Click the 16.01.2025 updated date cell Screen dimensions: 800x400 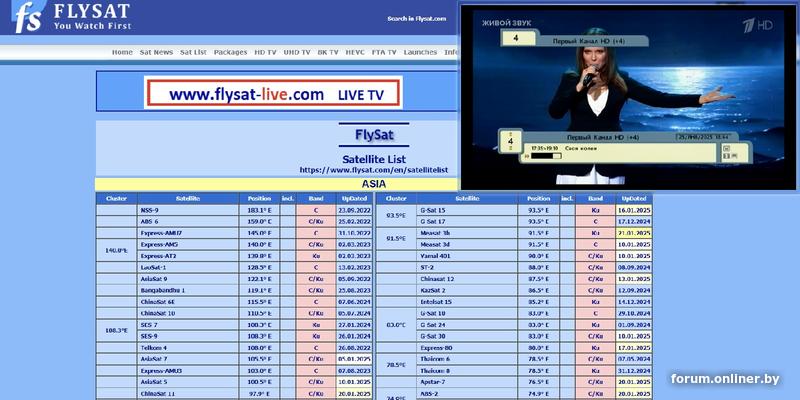pos(634,210)
